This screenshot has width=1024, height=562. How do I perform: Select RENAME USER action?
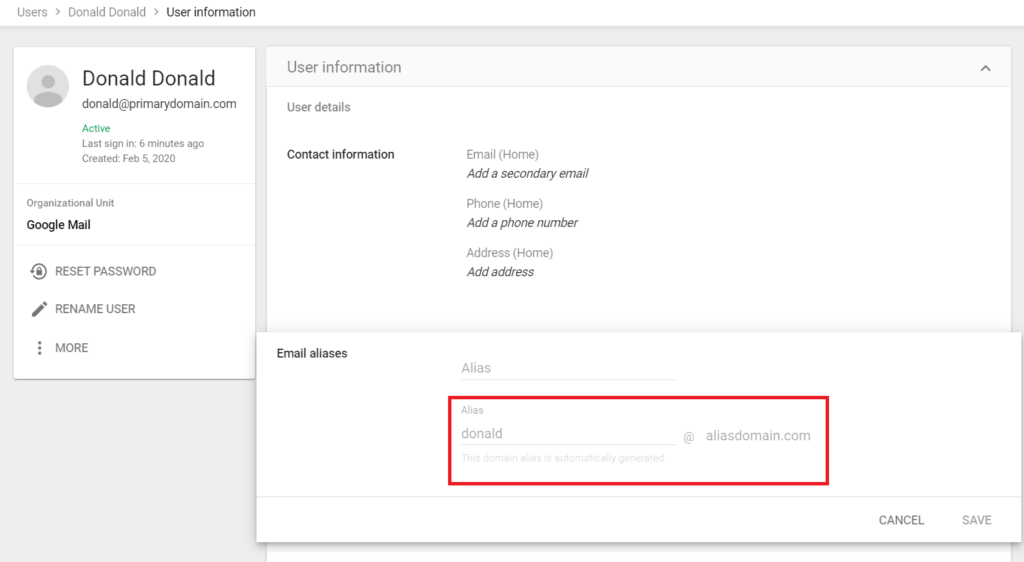95,309
